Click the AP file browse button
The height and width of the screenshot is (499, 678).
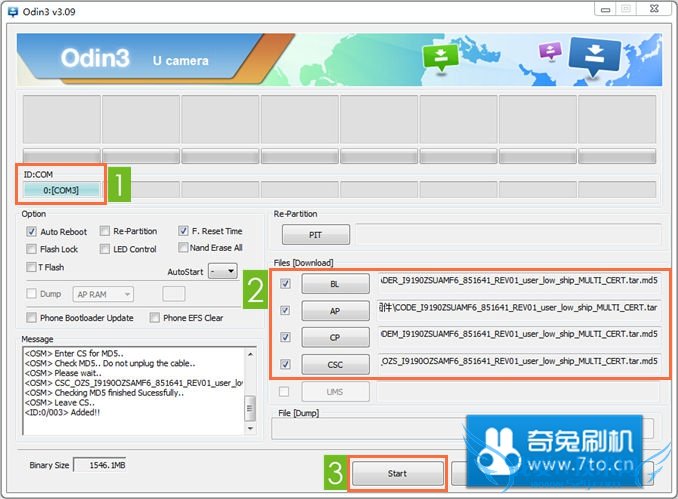[x=336, y=310]
